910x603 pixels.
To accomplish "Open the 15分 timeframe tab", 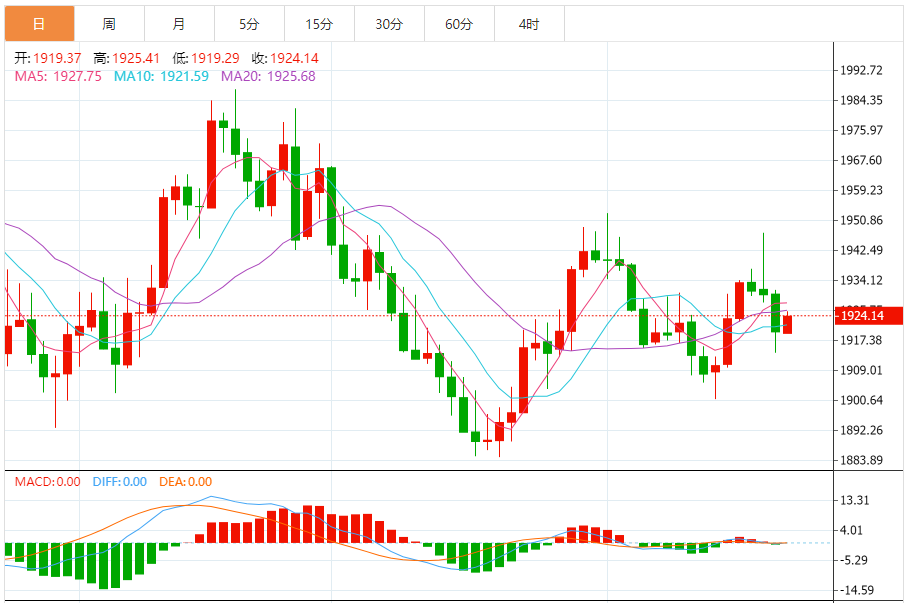I will tap(319, 24).
